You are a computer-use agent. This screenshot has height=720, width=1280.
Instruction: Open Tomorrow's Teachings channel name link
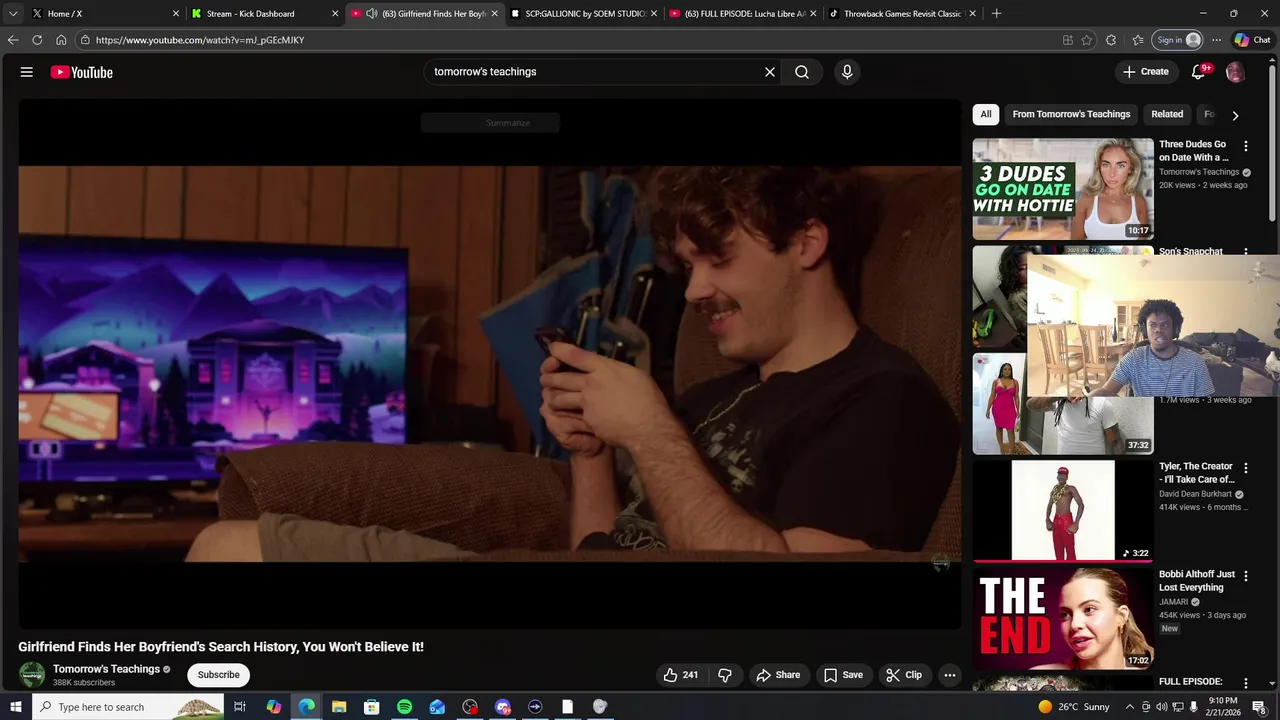[106, 669]
